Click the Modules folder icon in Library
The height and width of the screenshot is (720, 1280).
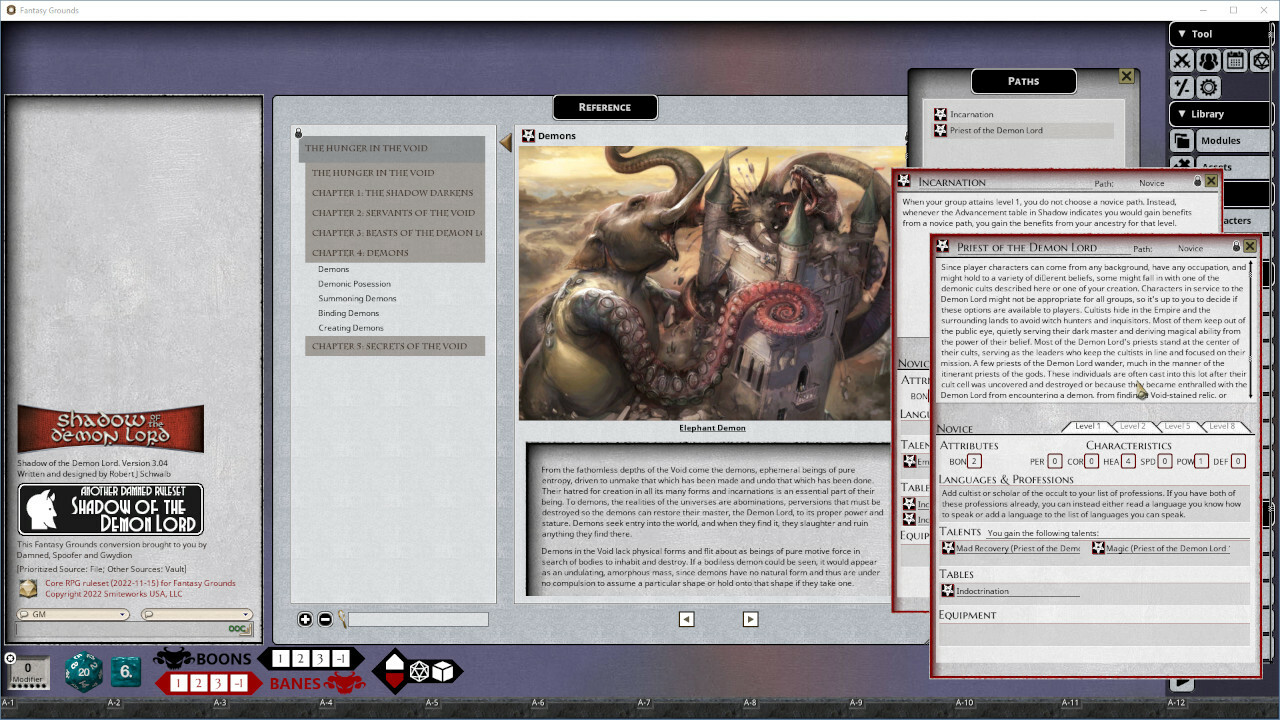coord(1182,141)
